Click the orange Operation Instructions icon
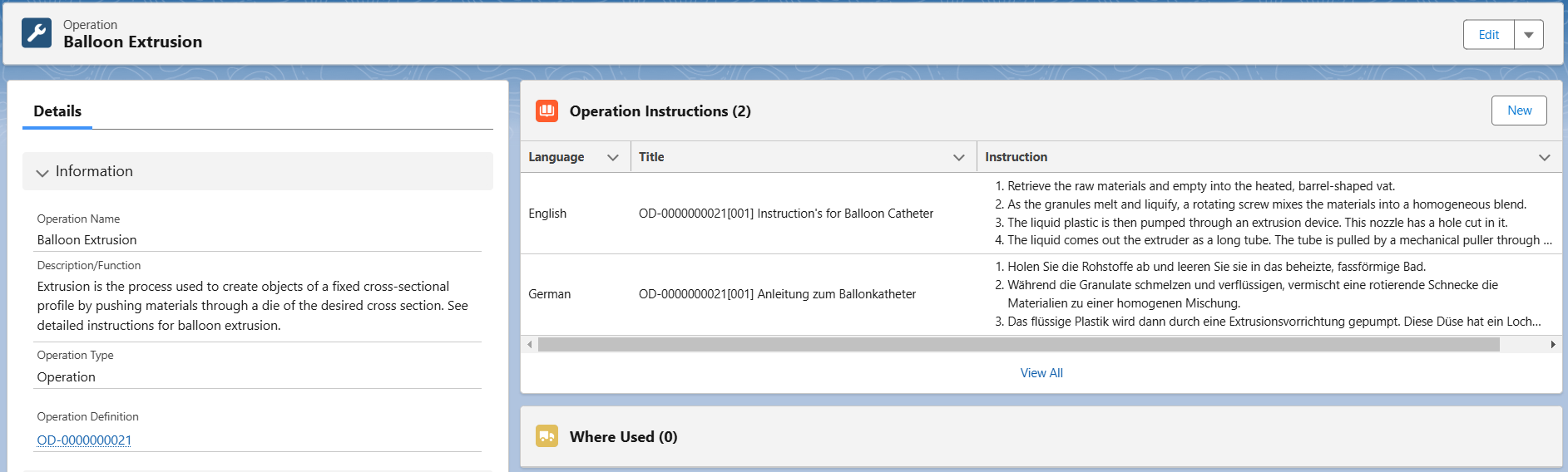 (547, 111)
